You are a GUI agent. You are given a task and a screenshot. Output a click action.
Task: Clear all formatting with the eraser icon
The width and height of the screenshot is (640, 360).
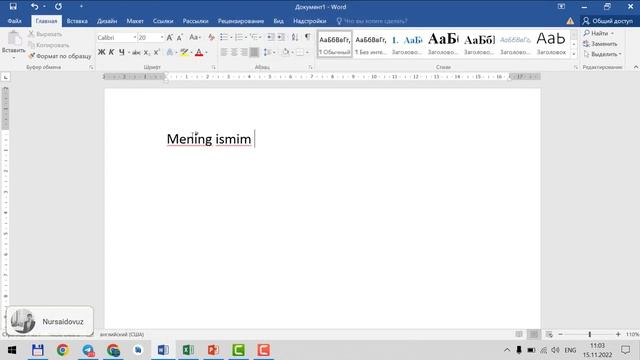tap(211, 37)
